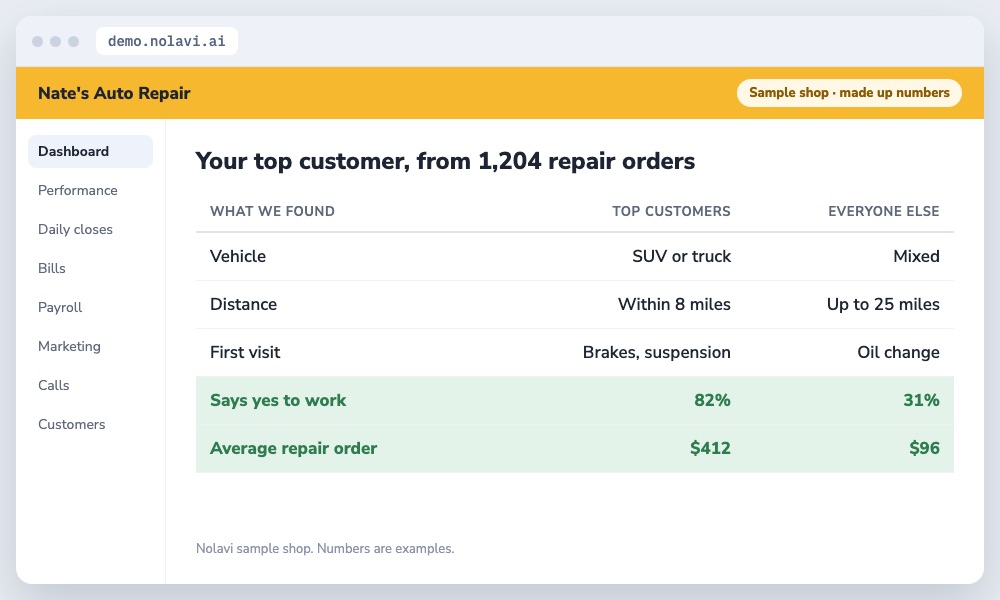Click the SUV or truck cell
The width and height of the screenshot is (1000, 600).
coord(681,256)
